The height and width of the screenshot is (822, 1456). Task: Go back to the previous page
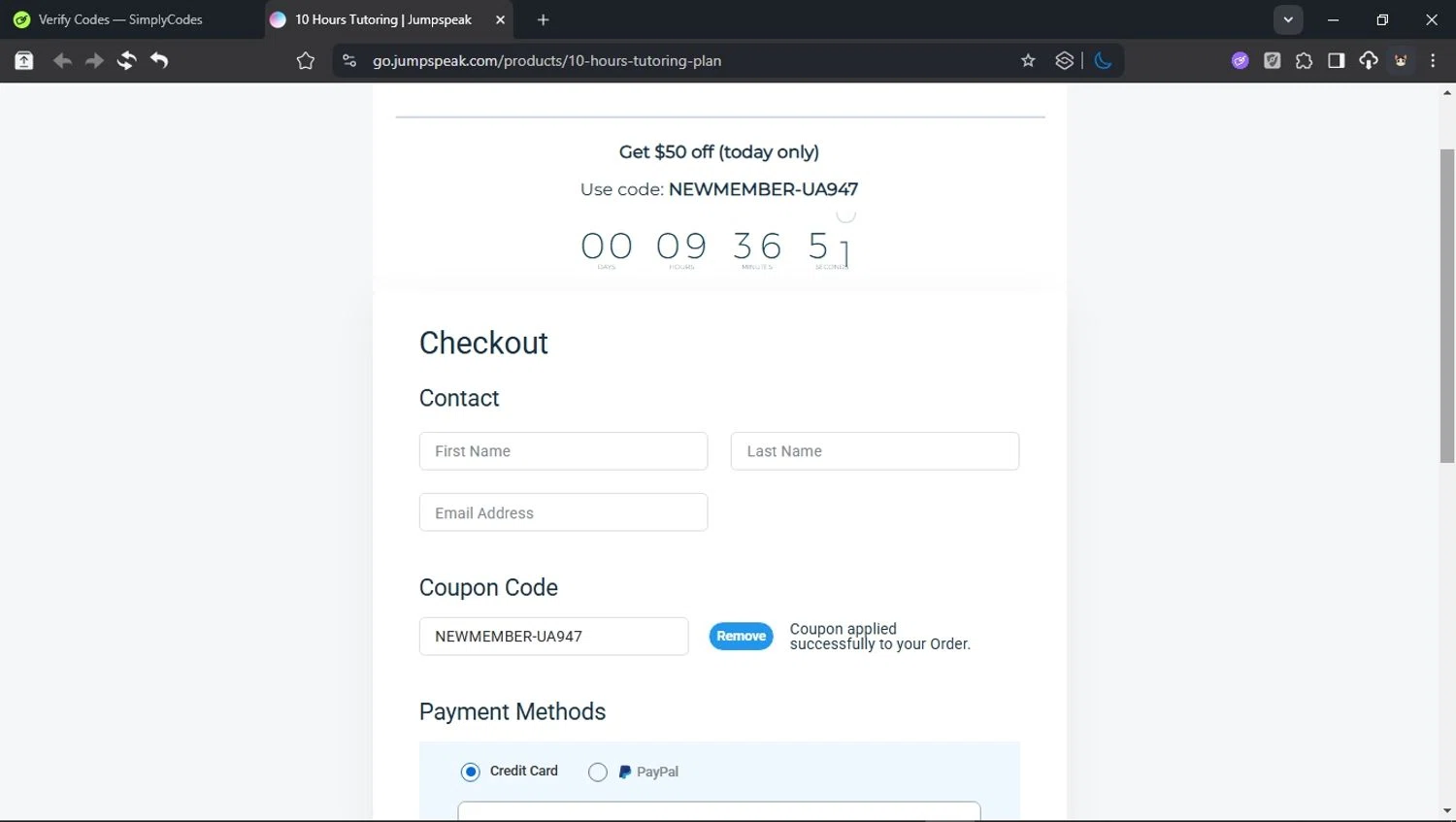62,60
